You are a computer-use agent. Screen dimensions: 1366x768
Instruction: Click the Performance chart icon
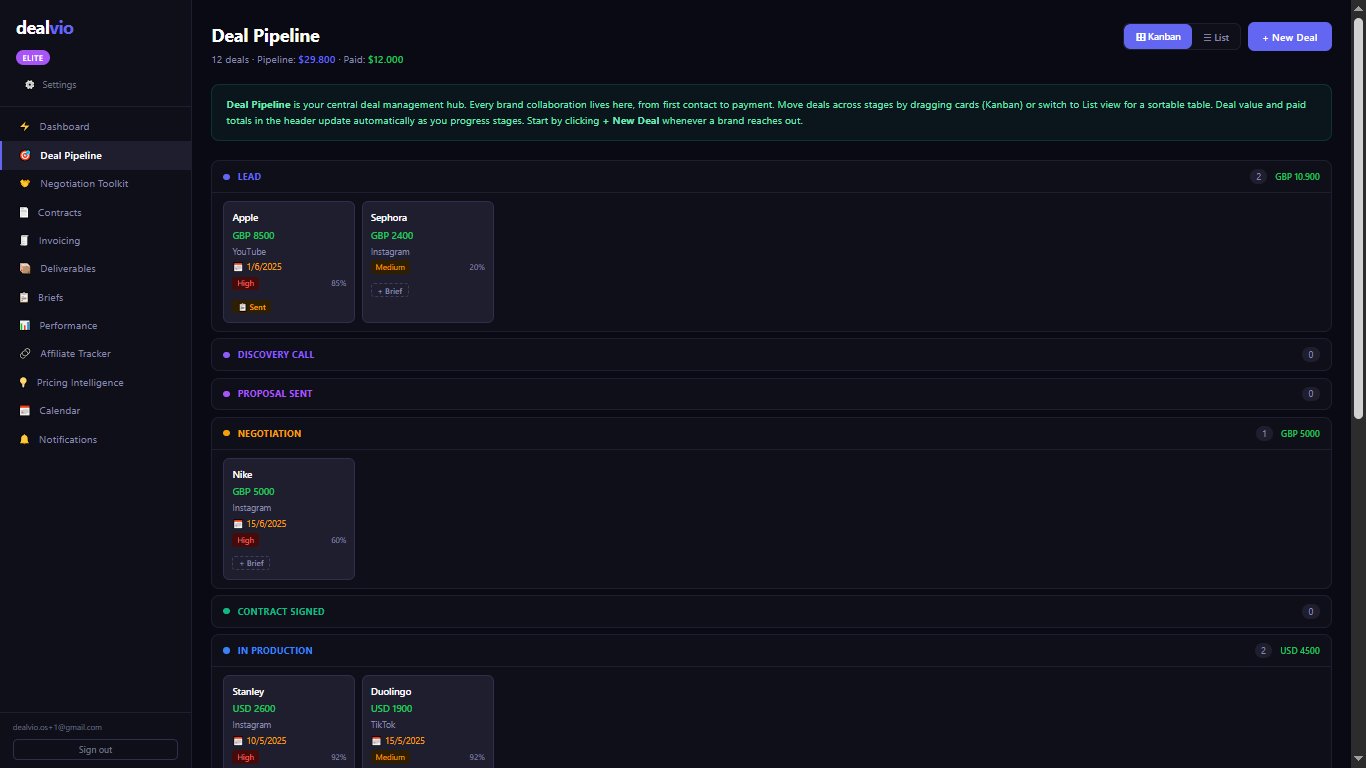[24, 326]
